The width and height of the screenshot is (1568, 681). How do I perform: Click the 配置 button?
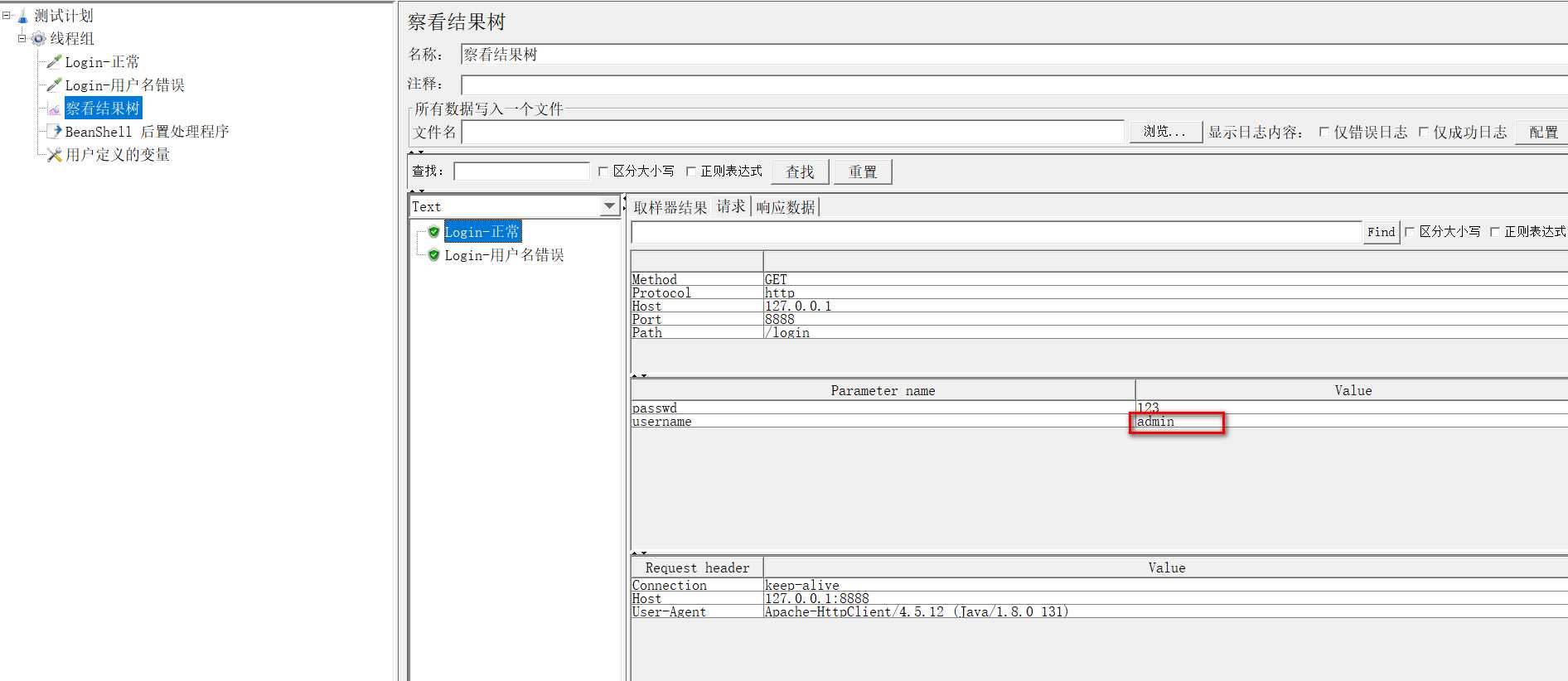click(1542, 133)
